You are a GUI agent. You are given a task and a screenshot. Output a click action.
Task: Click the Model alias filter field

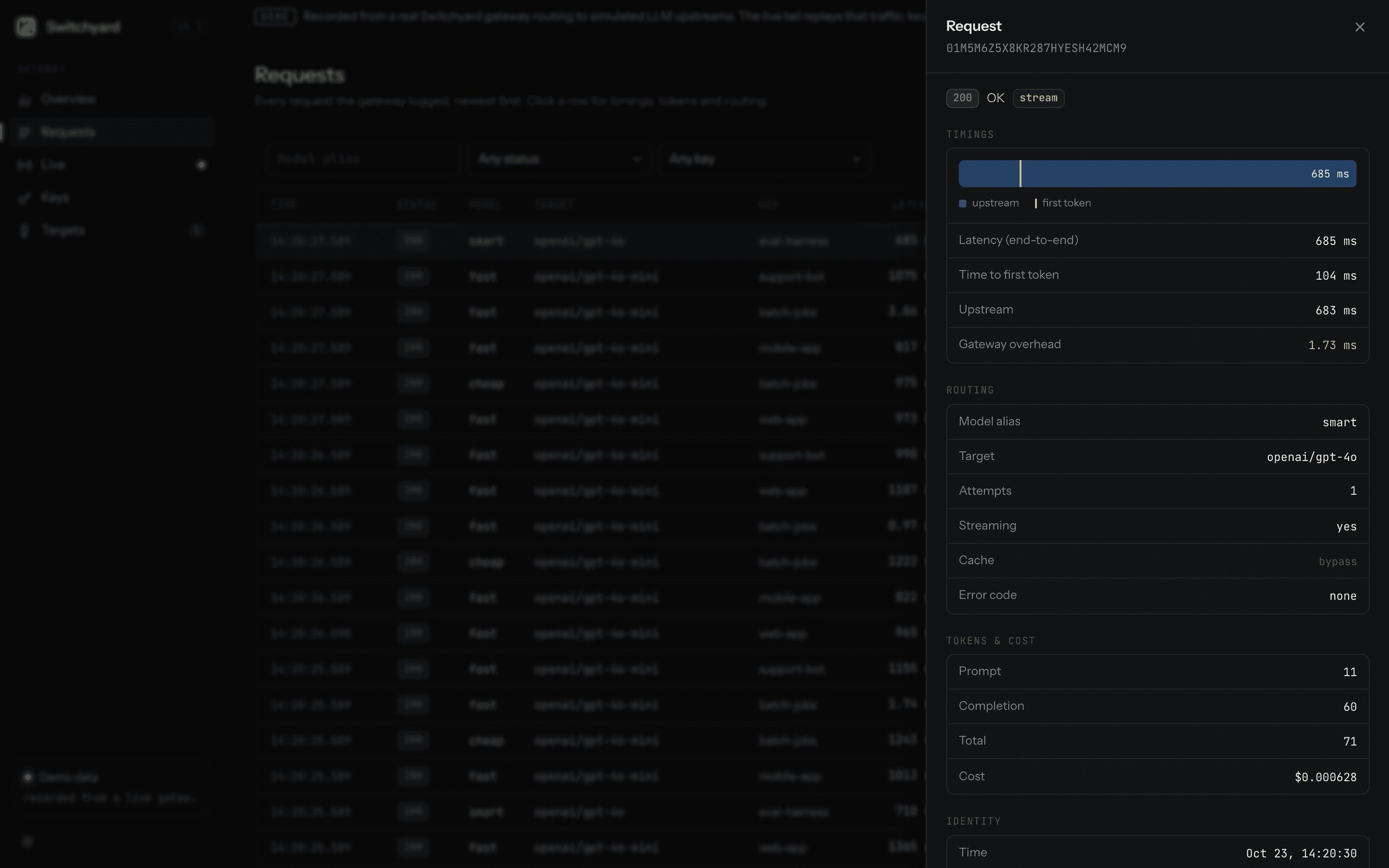(x=362, y=159)
